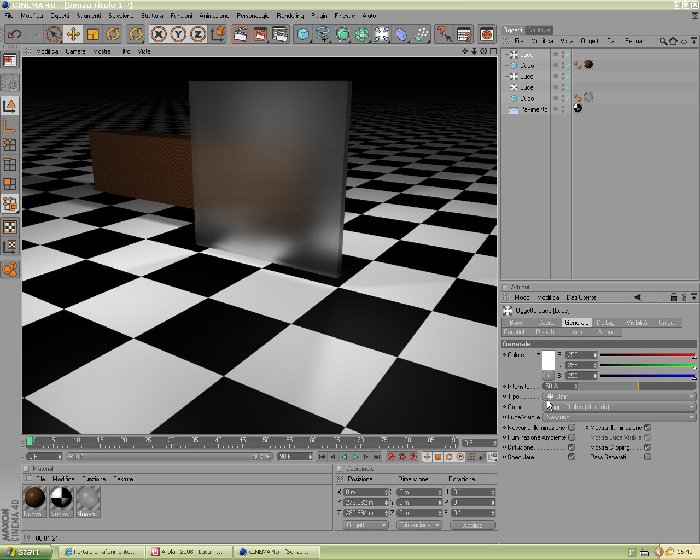Toggle the Diffusione checkbox
Image resolution: width=700 pixels, height=560 pixels.
(x=571, y=447)
